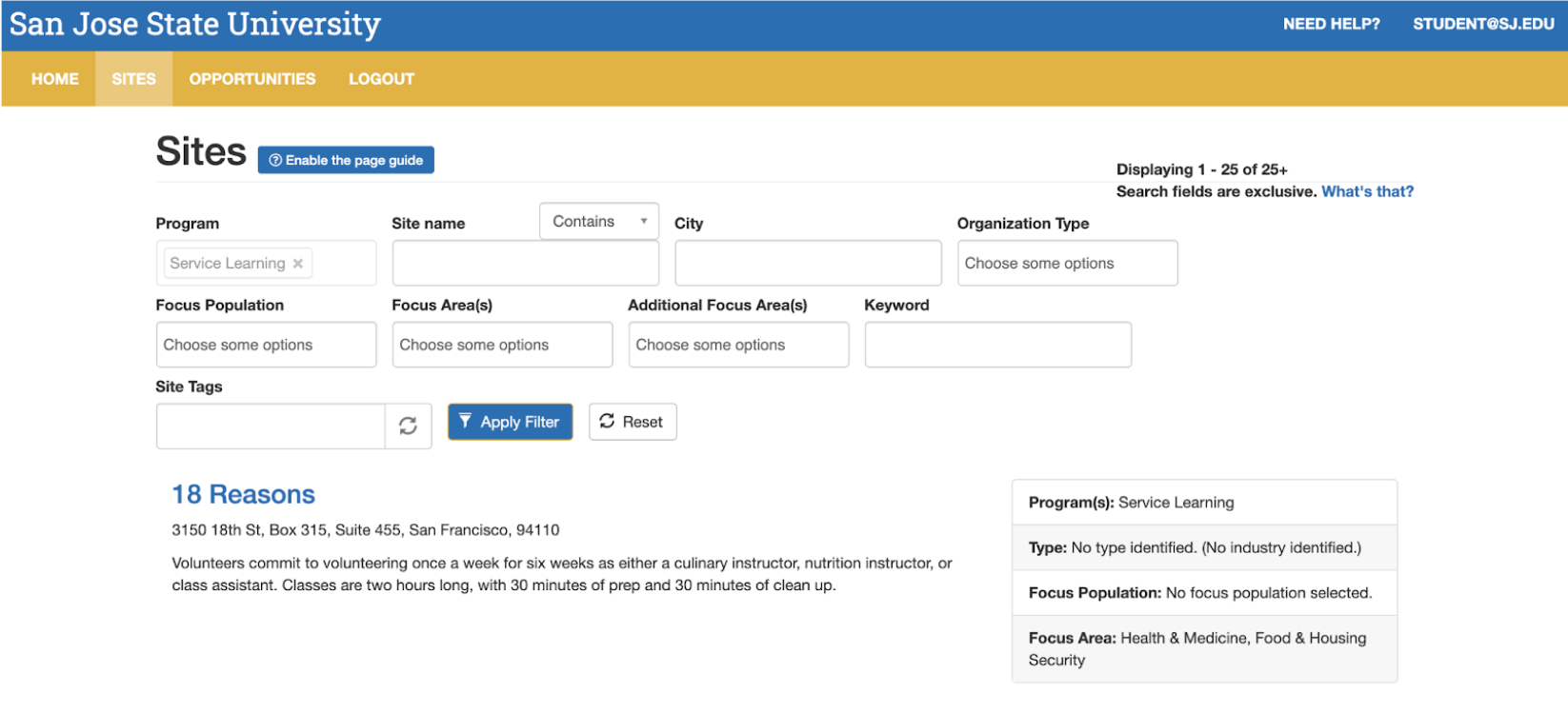1568x714 pixels.
Task: Switch to the Opportunities tab
Action: (x=252, y=79)
